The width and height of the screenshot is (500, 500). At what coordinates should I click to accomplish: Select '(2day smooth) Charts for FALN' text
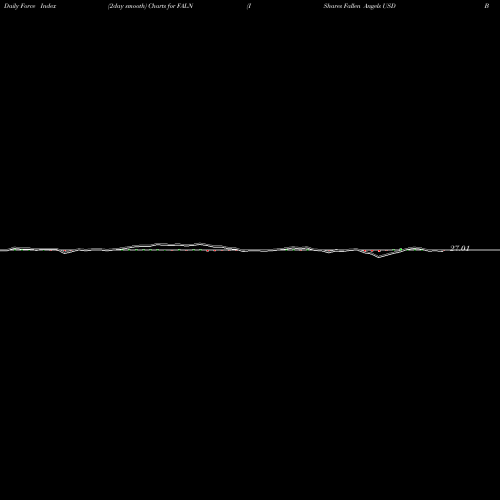click(x=150, y=6)
